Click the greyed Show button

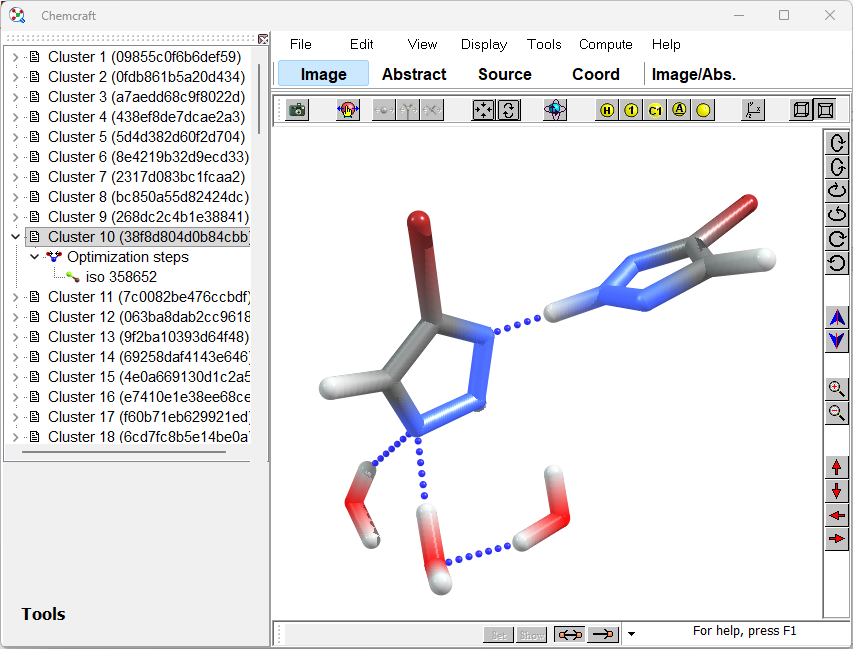531,635
